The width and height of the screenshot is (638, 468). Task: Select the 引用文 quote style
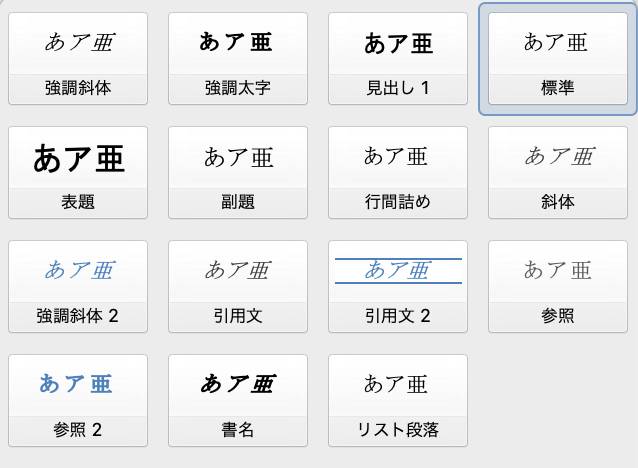(238, 286)
